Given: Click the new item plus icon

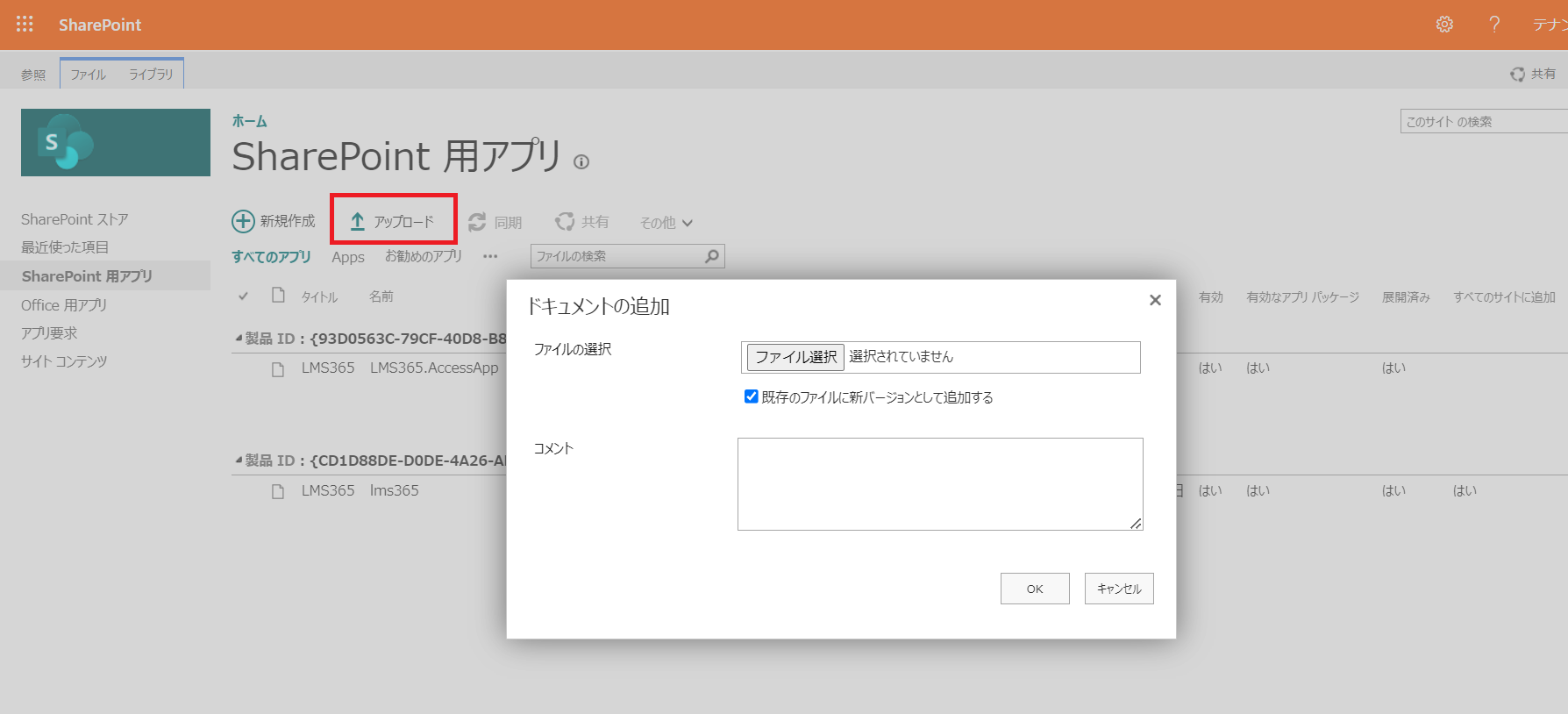Looking at the screenshot, I should [243, 221].
